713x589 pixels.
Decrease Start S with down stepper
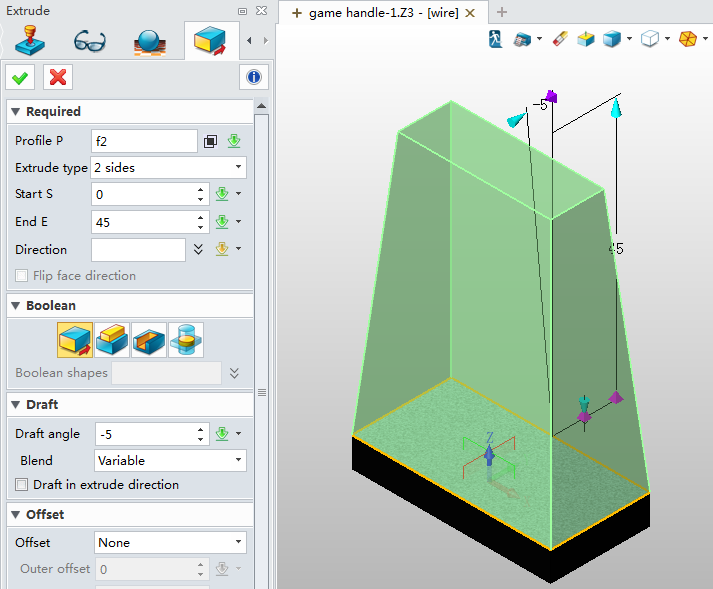point(201,200)
